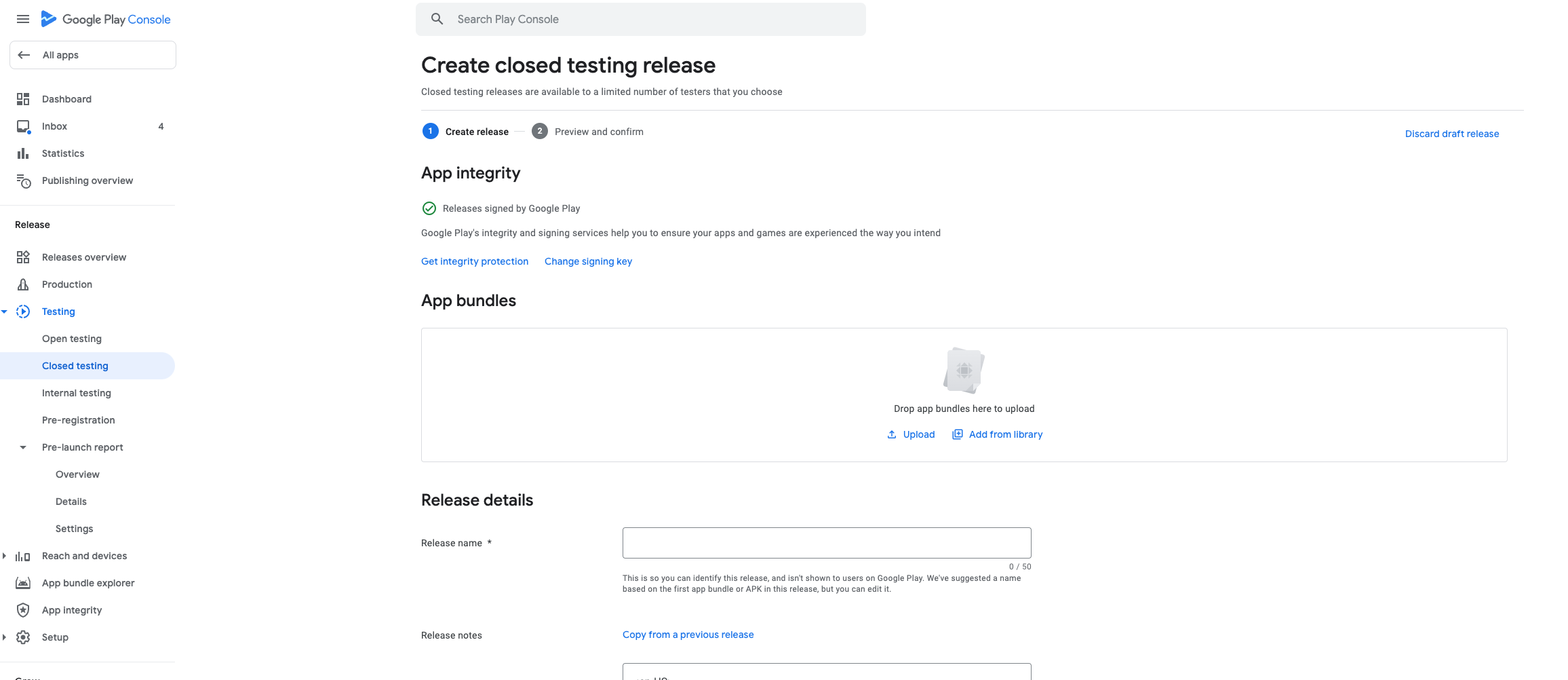The height and width of the screenshot is (680, 1568).
Task: Open Dashboard from the sidebar icon
Action: pyautogui.click(x=23, y=99)
